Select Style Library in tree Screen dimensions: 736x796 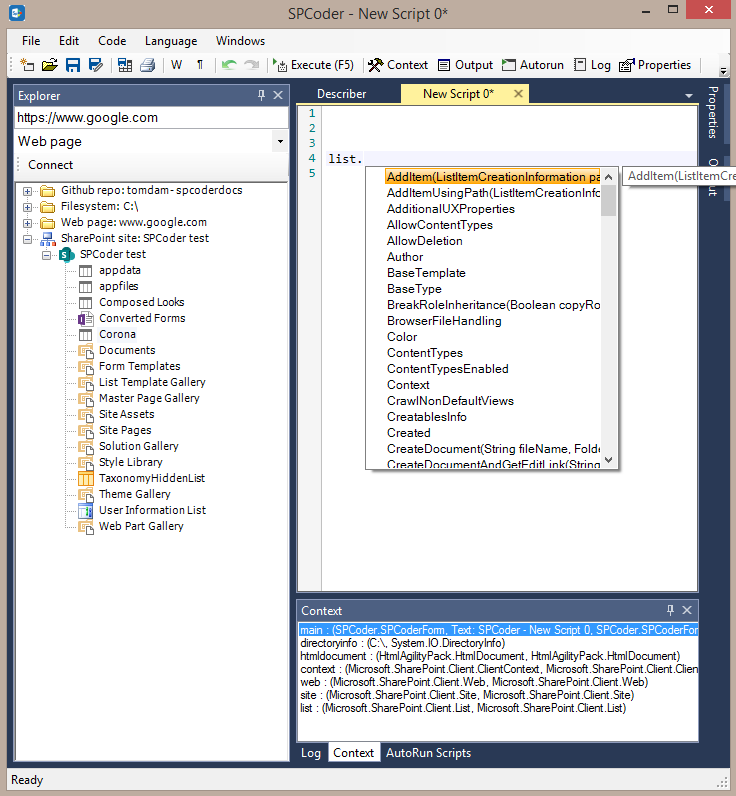click(x=130, y=462)
